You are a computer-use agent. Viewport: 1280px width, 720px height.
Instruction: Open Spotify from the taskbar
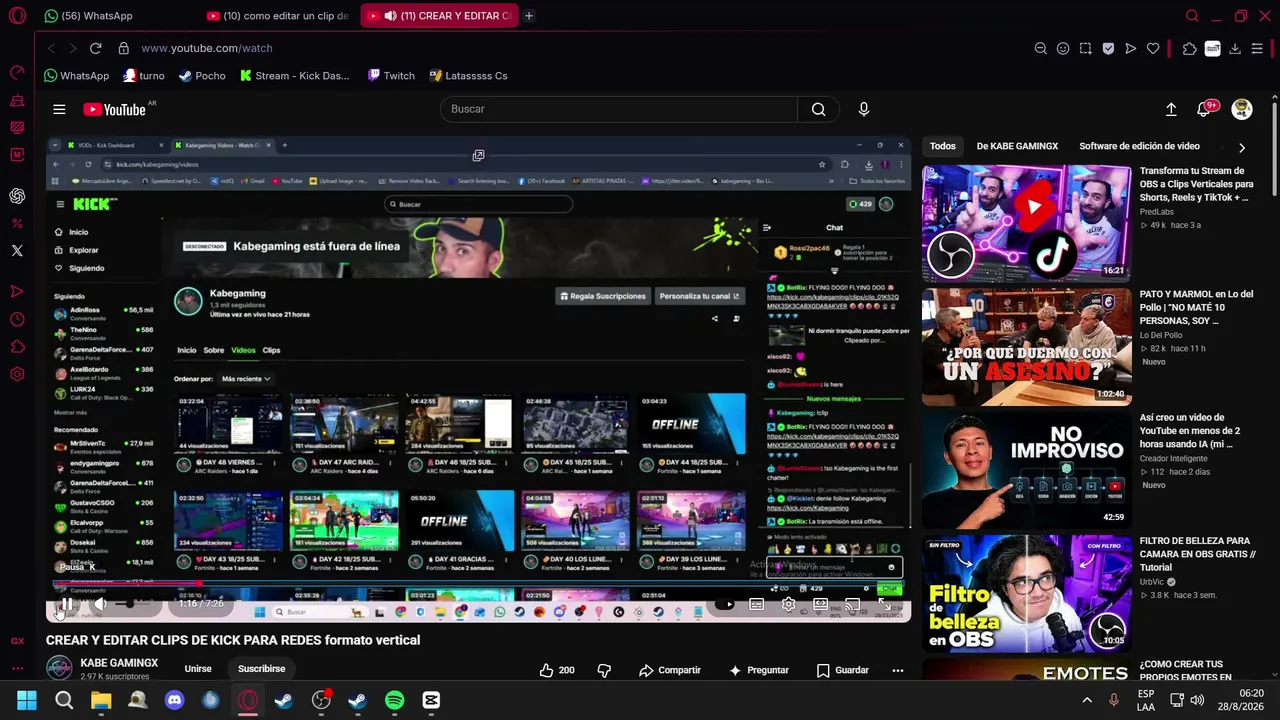[x=394, y=700]
